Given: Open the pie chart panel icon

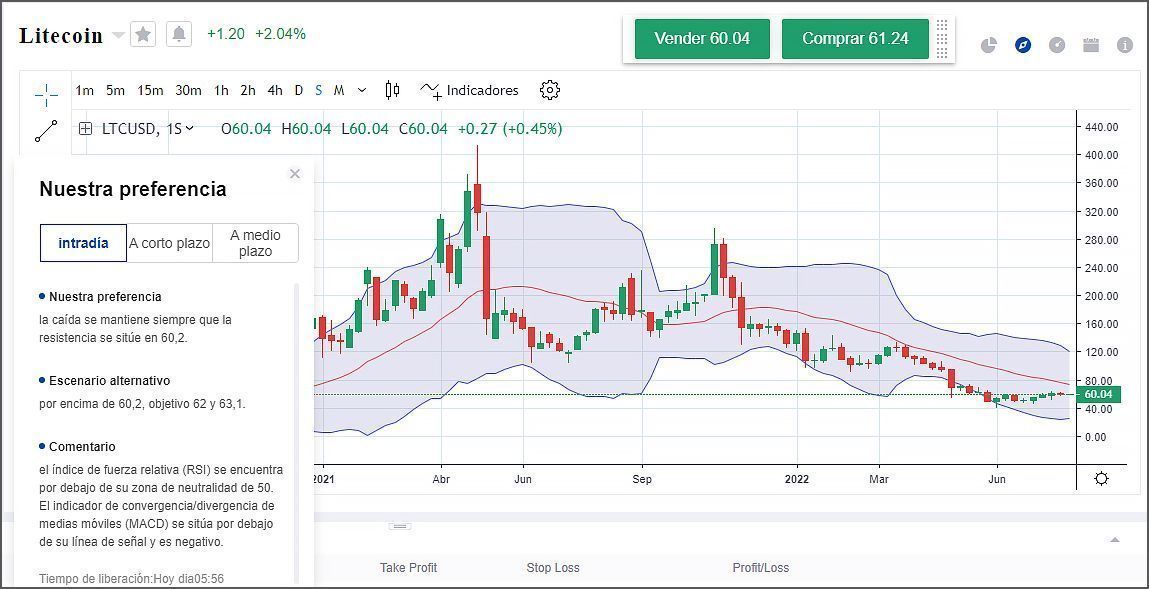Looking at the screenshot, I should 989,45.
